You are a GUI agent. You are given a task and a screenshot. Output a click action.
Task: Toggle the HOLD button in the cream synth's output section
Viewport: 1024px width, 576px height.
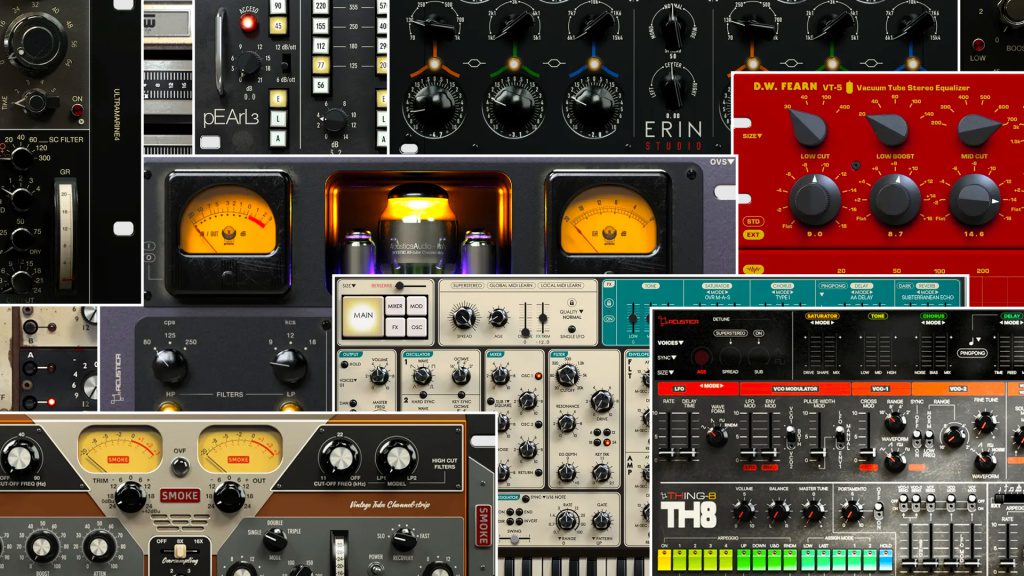click(x=344, y=364)
